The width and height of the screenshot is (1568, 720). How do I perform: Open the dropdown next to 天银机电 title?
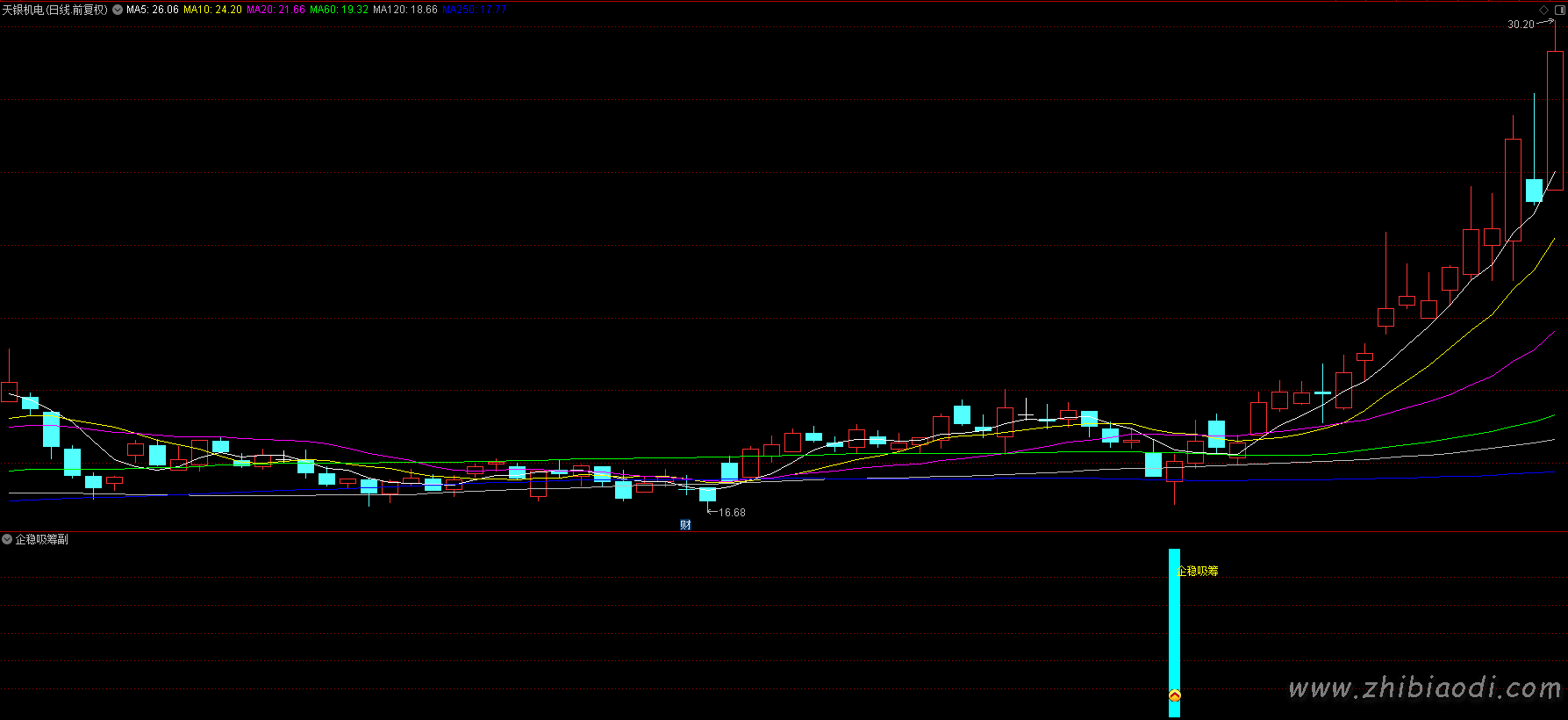[x=118, y=10]
